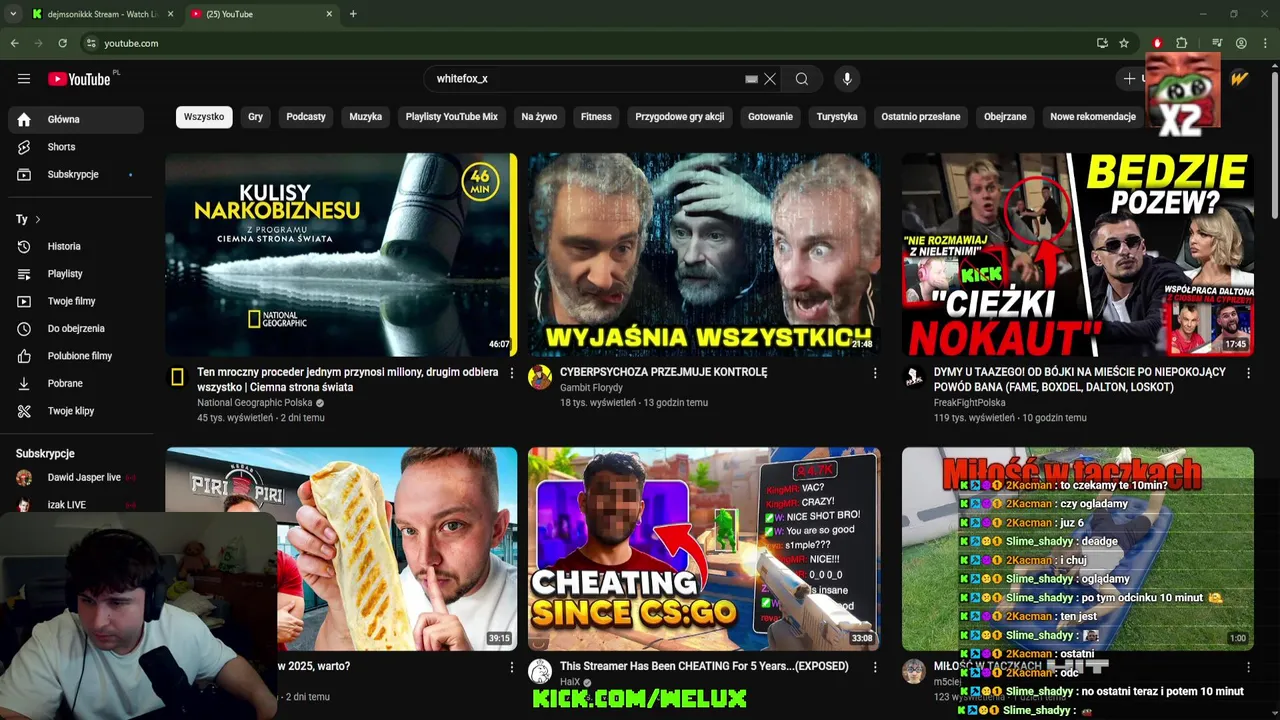Open Dawid Jasper live subscription

coord(76,478)
